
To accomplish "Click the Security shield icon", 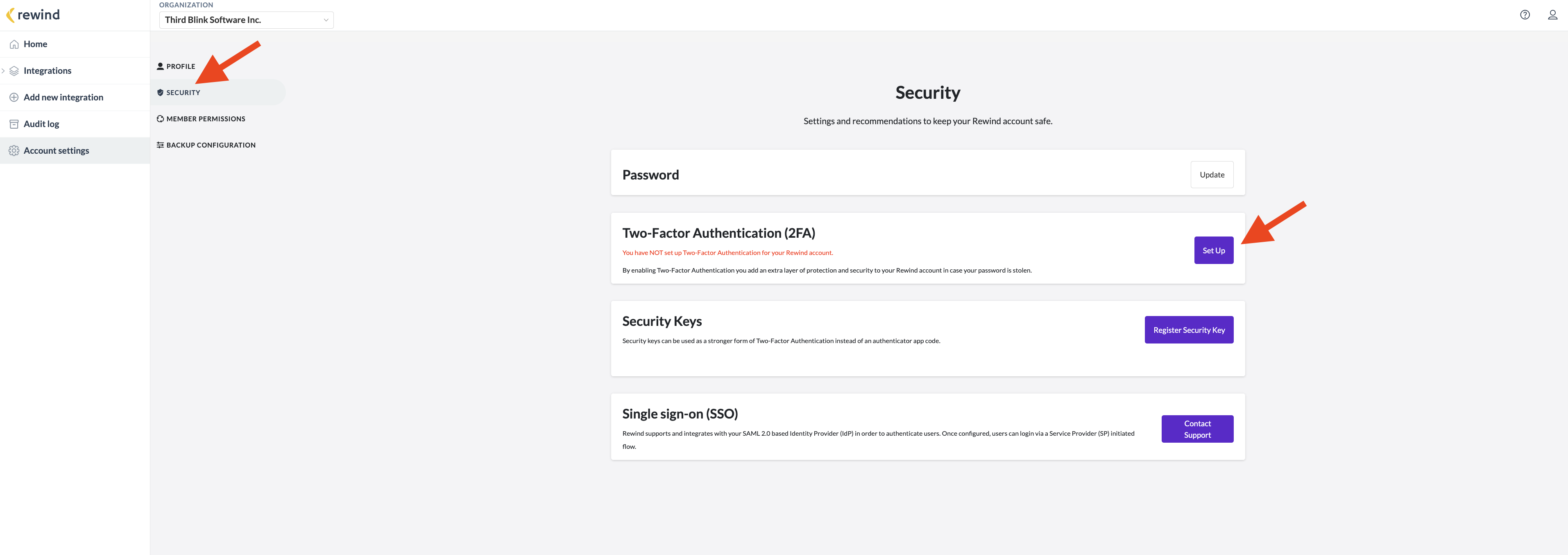I will pyautogui.click(x=160, y=93).
